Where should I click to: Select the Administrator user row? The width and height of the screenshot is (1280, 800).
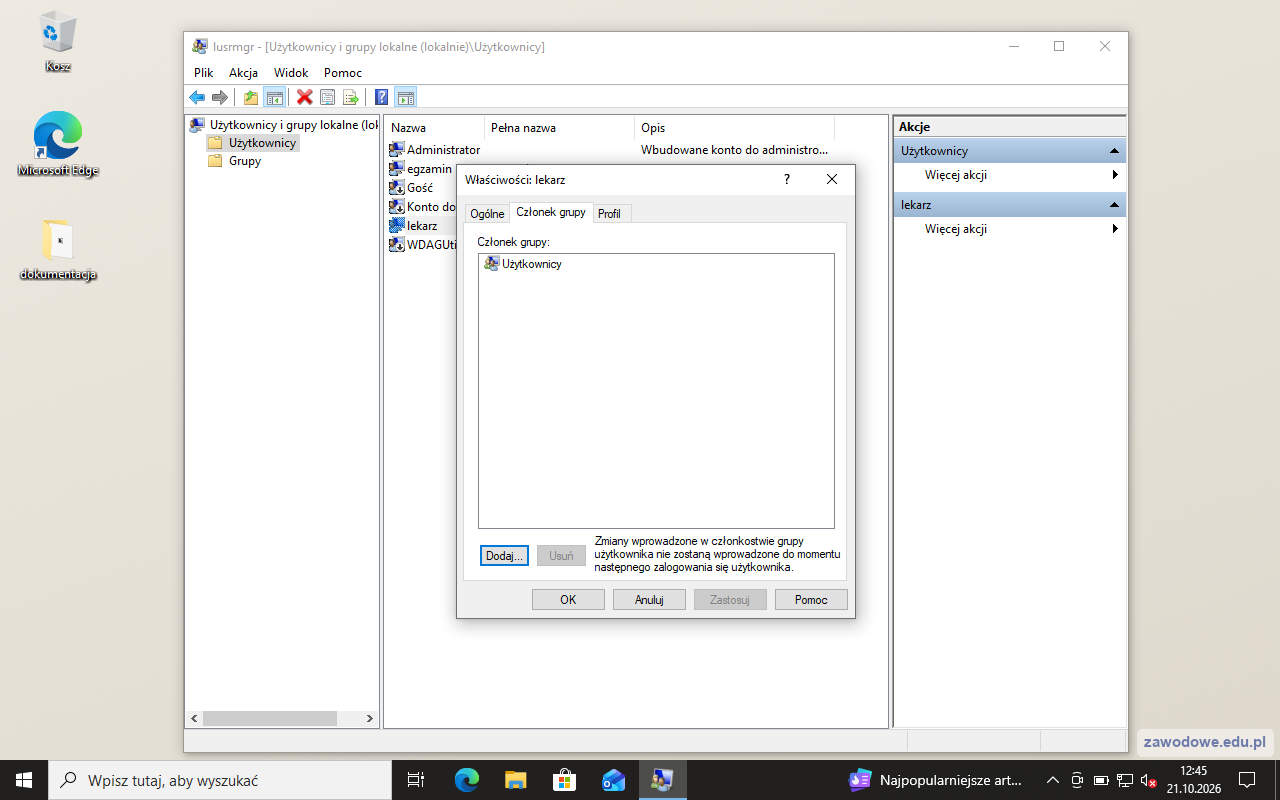tap(435, 150)
